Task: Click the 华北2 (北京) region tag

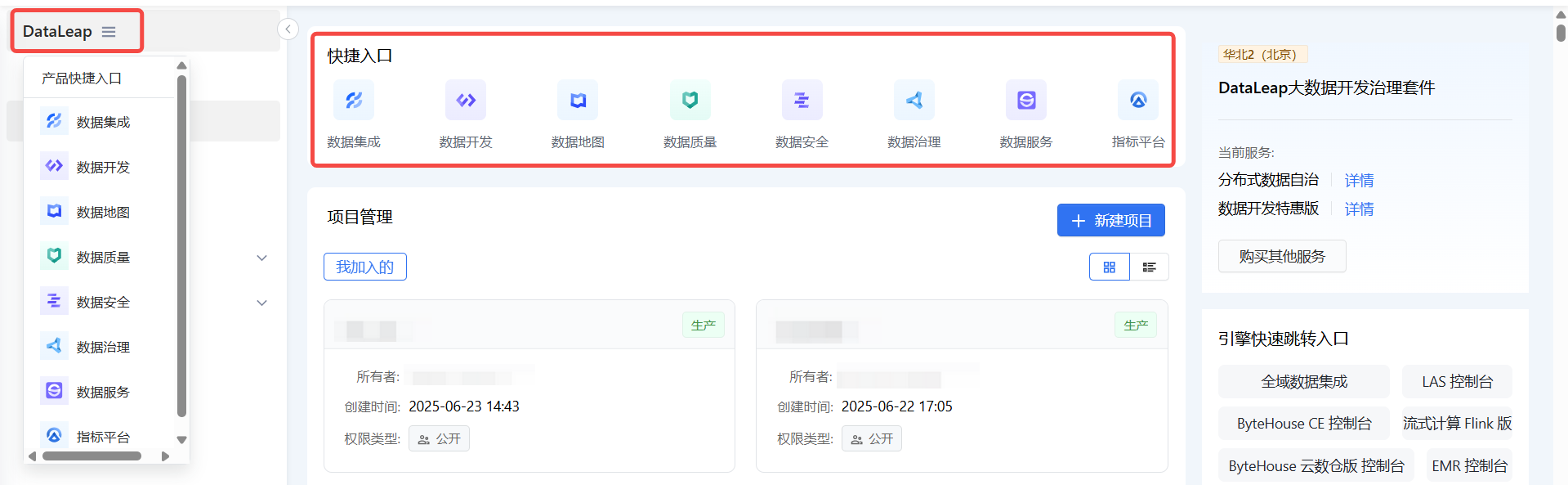Action: tap(1262, 54)
